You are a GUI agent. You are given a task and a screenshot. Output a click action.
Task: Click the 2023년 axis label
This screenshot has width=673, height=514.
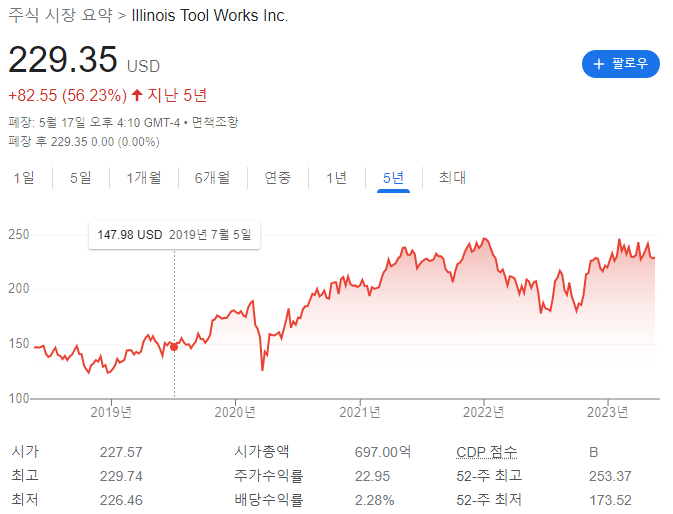click(x=608, y=412)
